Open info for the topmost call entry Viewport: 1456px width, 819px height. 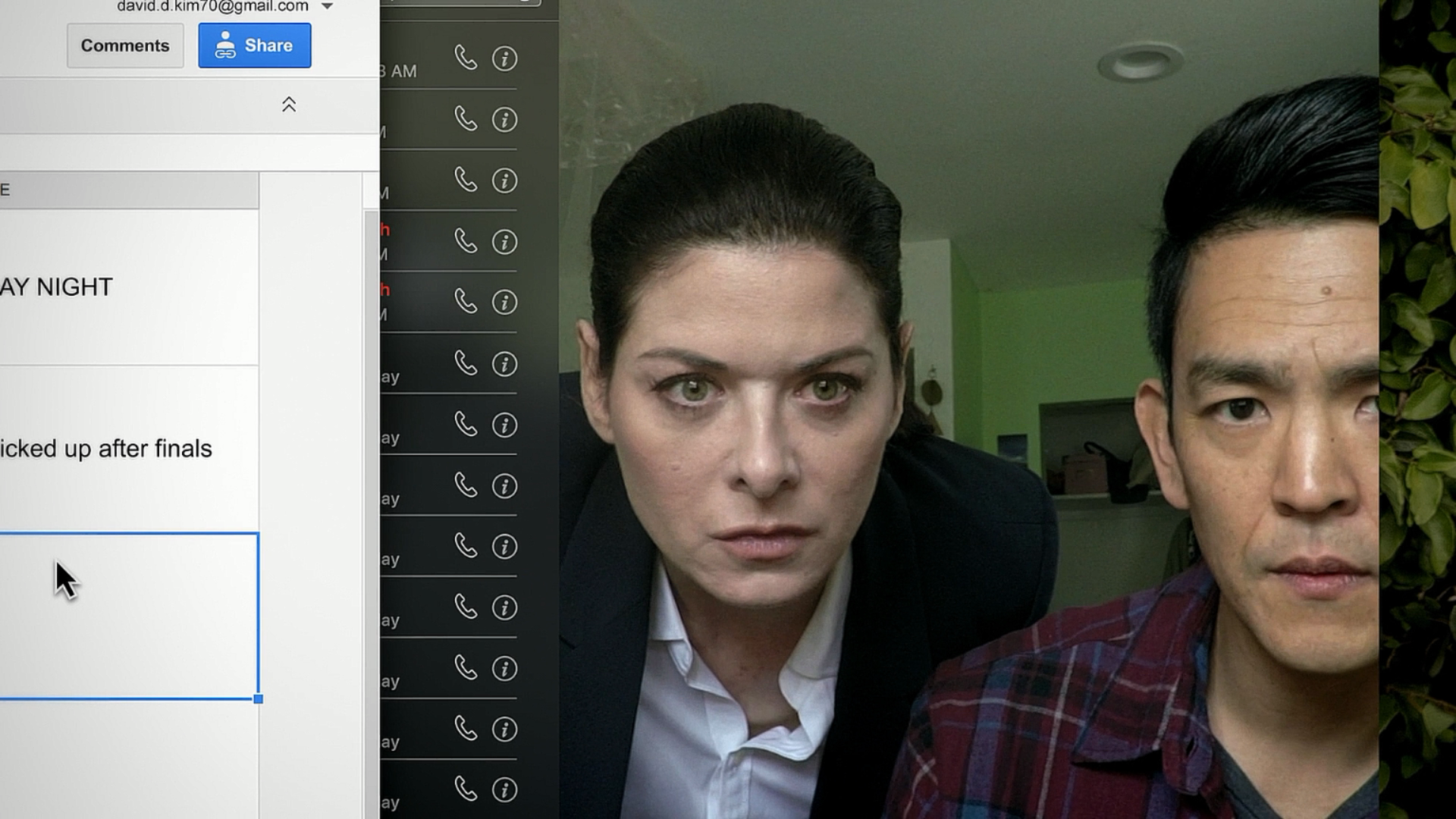point(504,58)
